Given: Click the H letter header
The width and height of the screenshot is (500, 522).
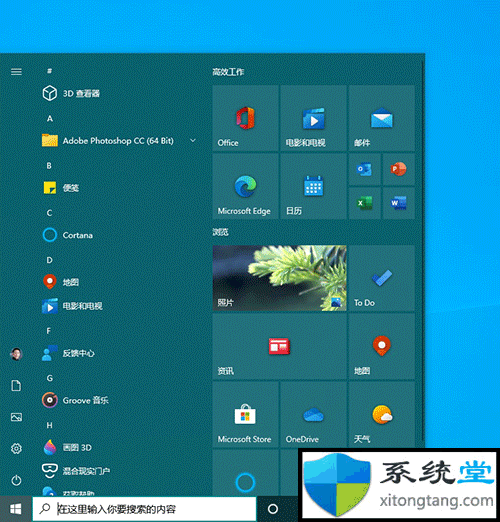Looking at the screenshot, I should click(49, 425).
